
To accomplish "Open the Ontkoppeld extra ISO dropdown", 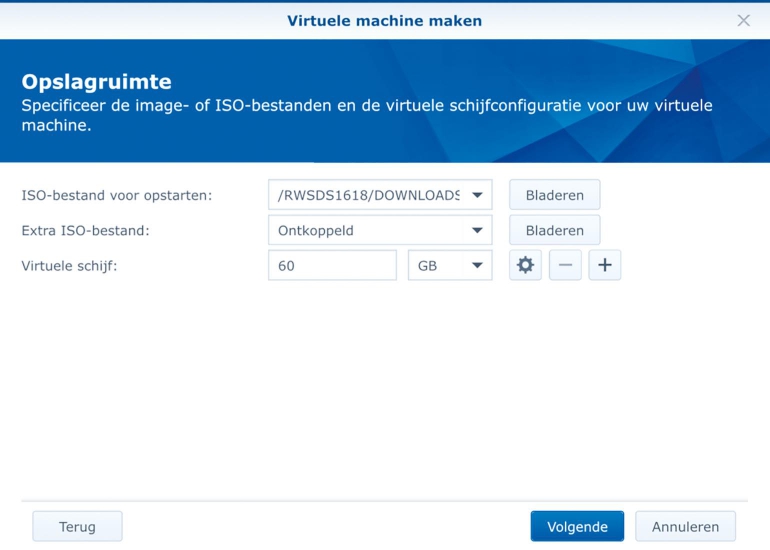I will [x=368, y=231].
